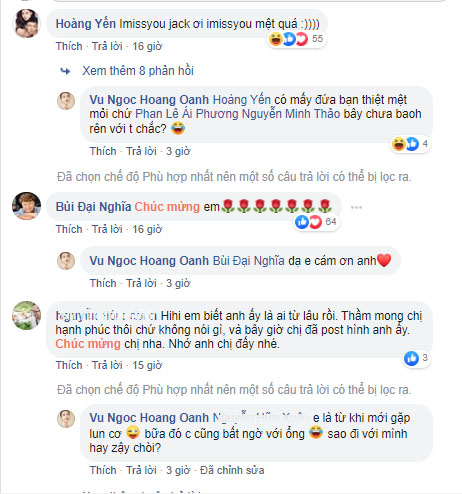
Task: Like Hoàng Yến's comment via Thích
Action: pyautogui.click(x=69, y=46)
